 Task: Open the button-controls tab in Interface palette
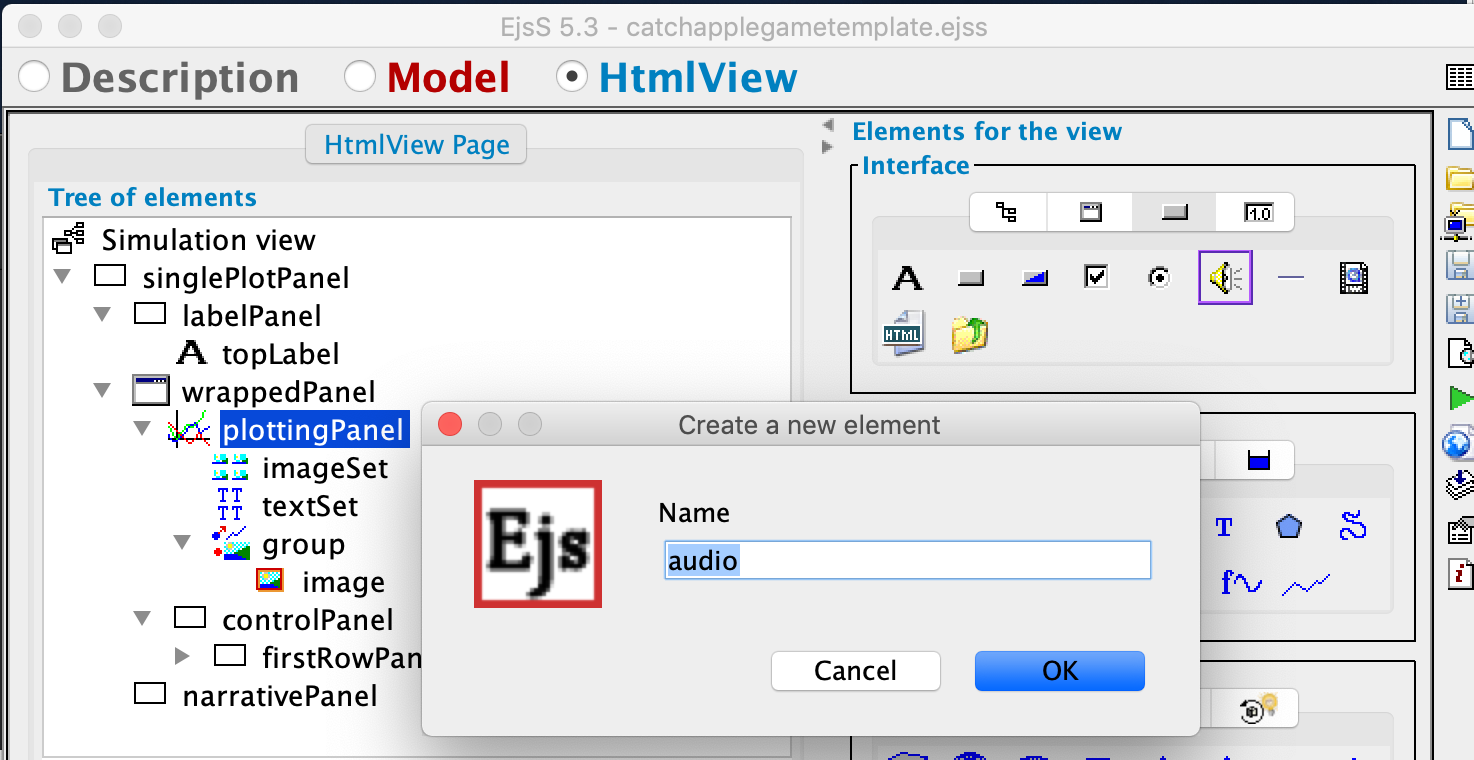(1174, 212)
